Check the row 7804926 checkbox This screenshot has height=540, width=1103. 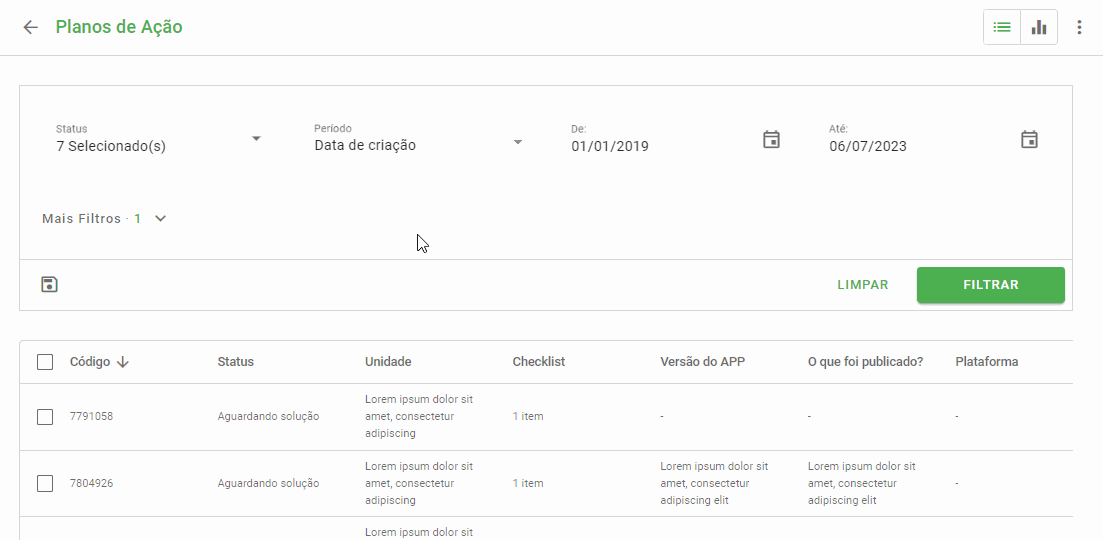pyautogui.click(x=45, y=483)
